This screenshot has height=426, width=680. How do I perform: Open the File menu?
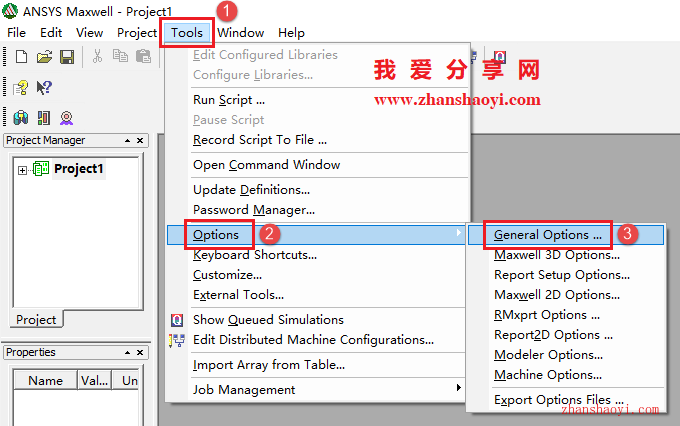coord(16,33)
